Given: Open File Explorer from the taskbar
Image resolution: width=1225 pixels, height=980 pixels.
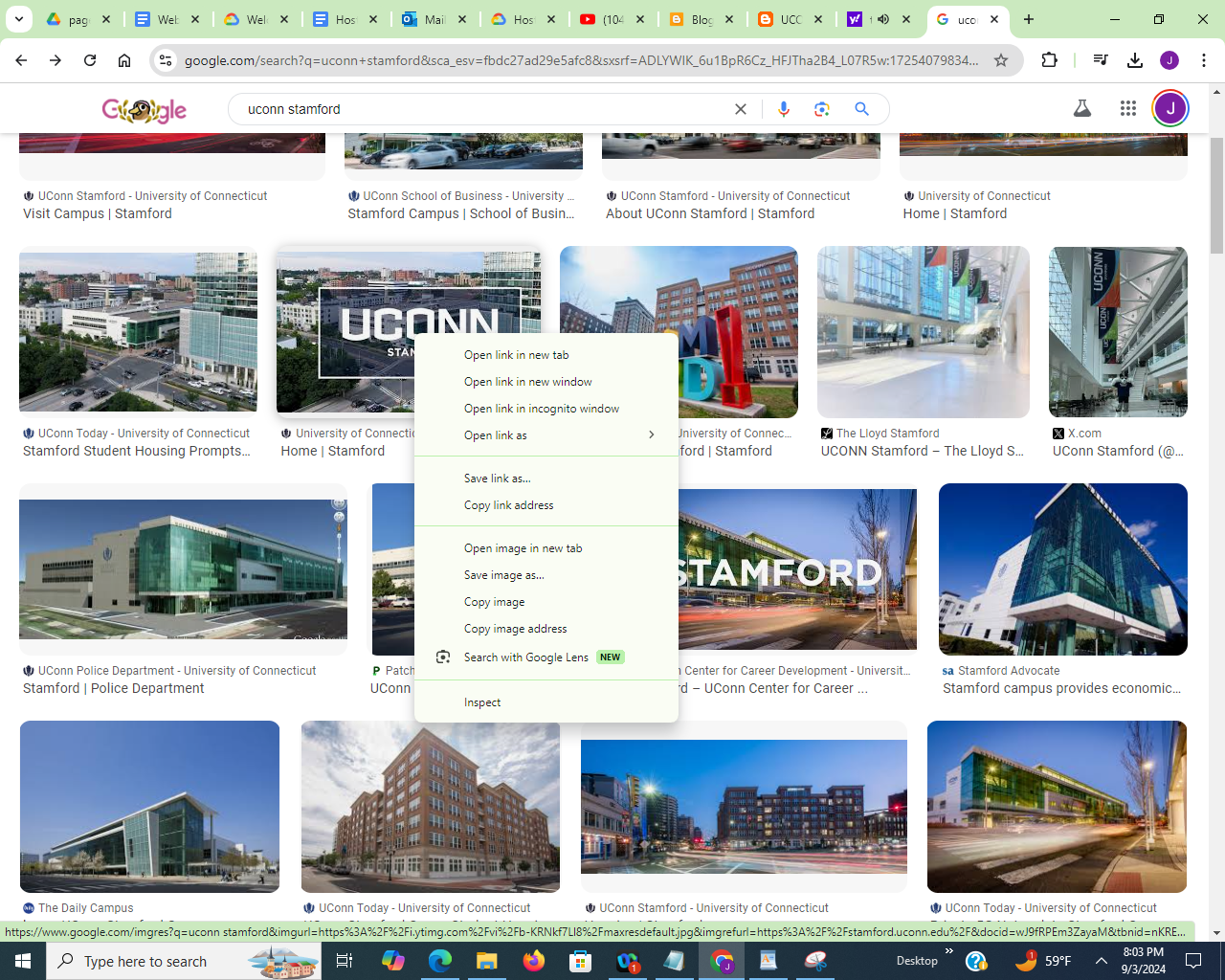Looking at the screenshot, I should pyautogui.click(x=487, y=961).
